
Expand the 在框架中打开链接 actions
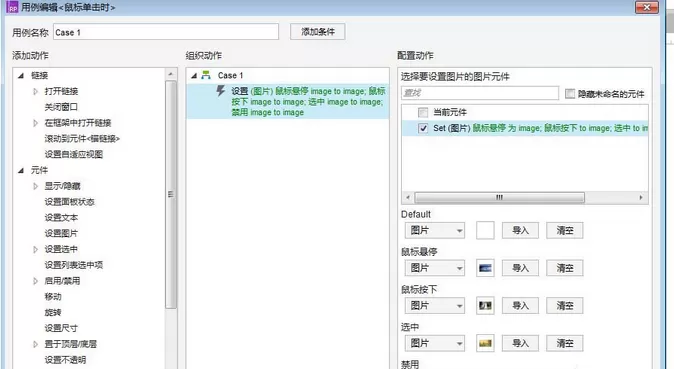(x=36, y=123)
